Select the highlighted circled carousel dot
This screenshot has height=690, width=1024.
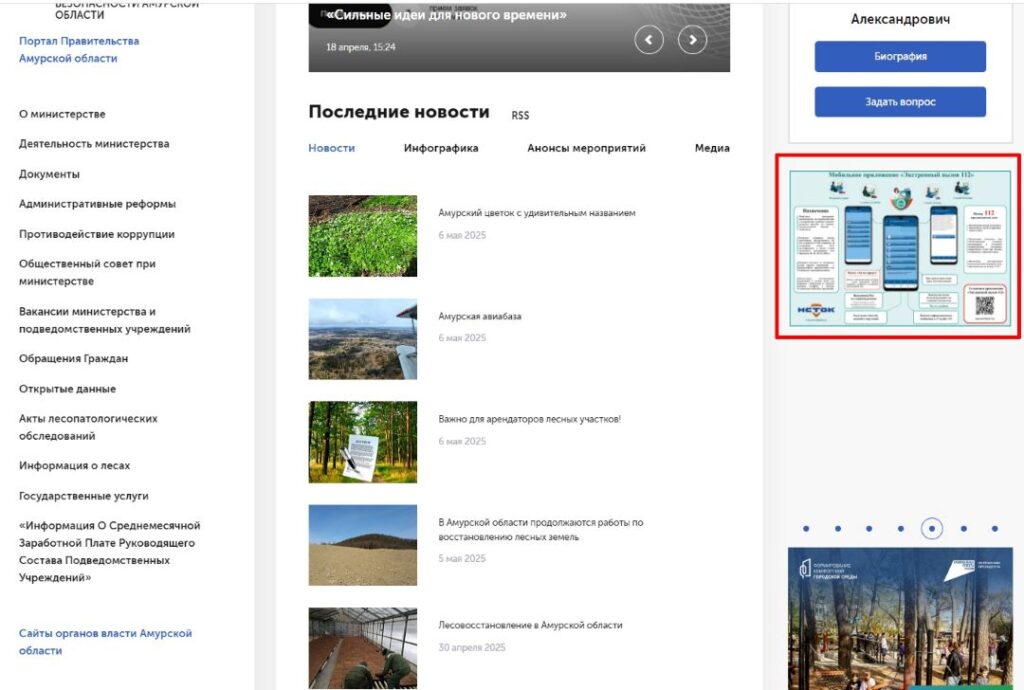coord(932,529)
